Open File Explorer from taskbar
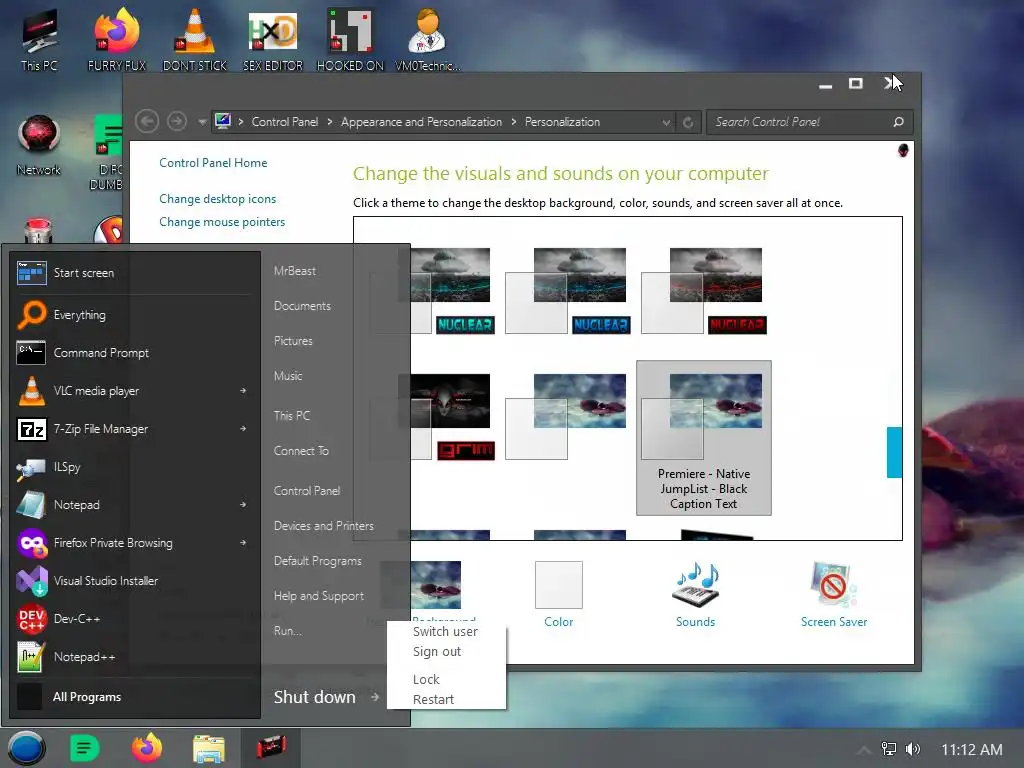Viewport: 1024px width, 768px height. [x=209, y=748]
